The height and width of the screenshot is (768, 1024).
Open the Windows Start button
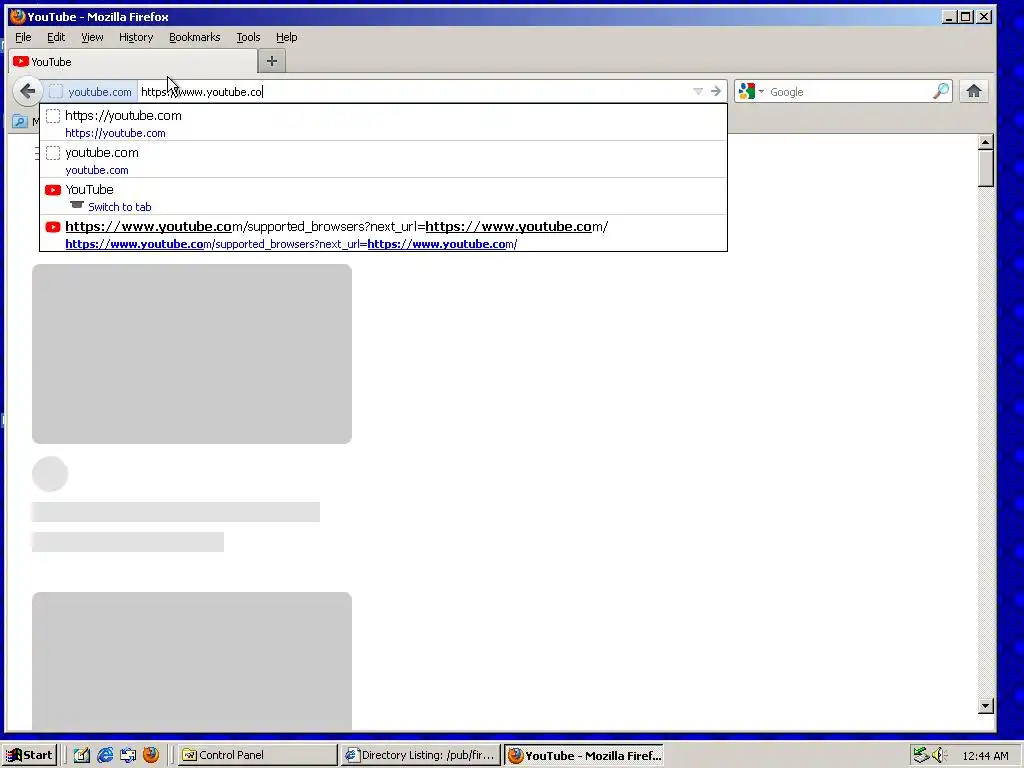pyautogui.click(x=29, y=755)
